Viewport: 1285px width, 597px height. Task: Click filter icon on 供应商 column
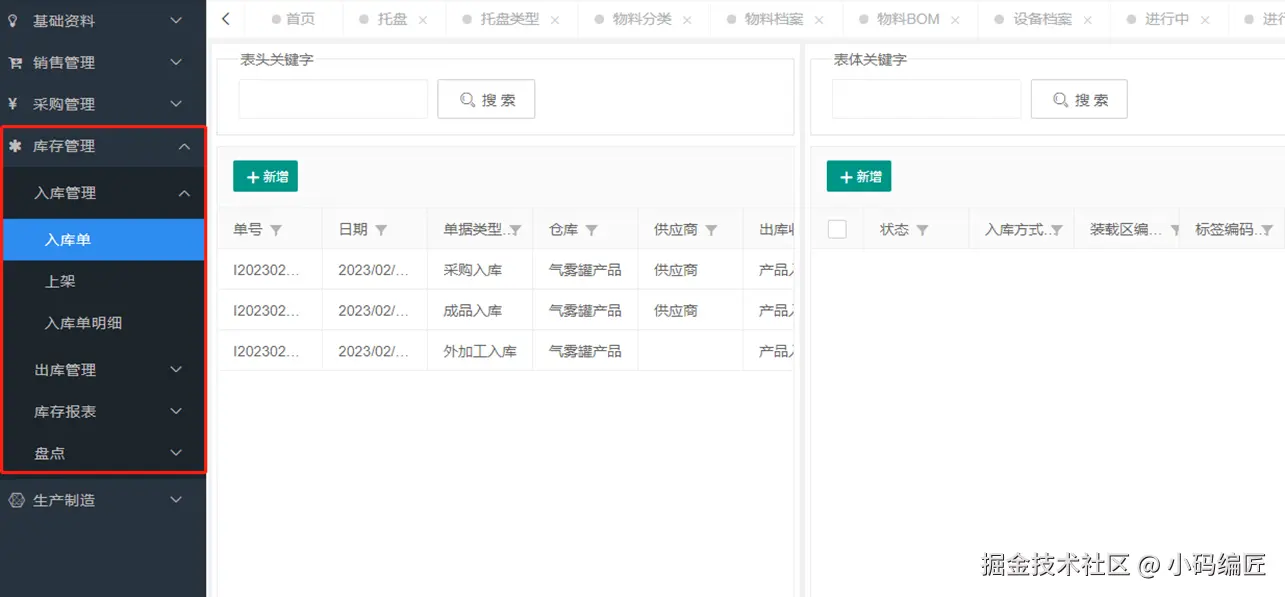point(711,230)
